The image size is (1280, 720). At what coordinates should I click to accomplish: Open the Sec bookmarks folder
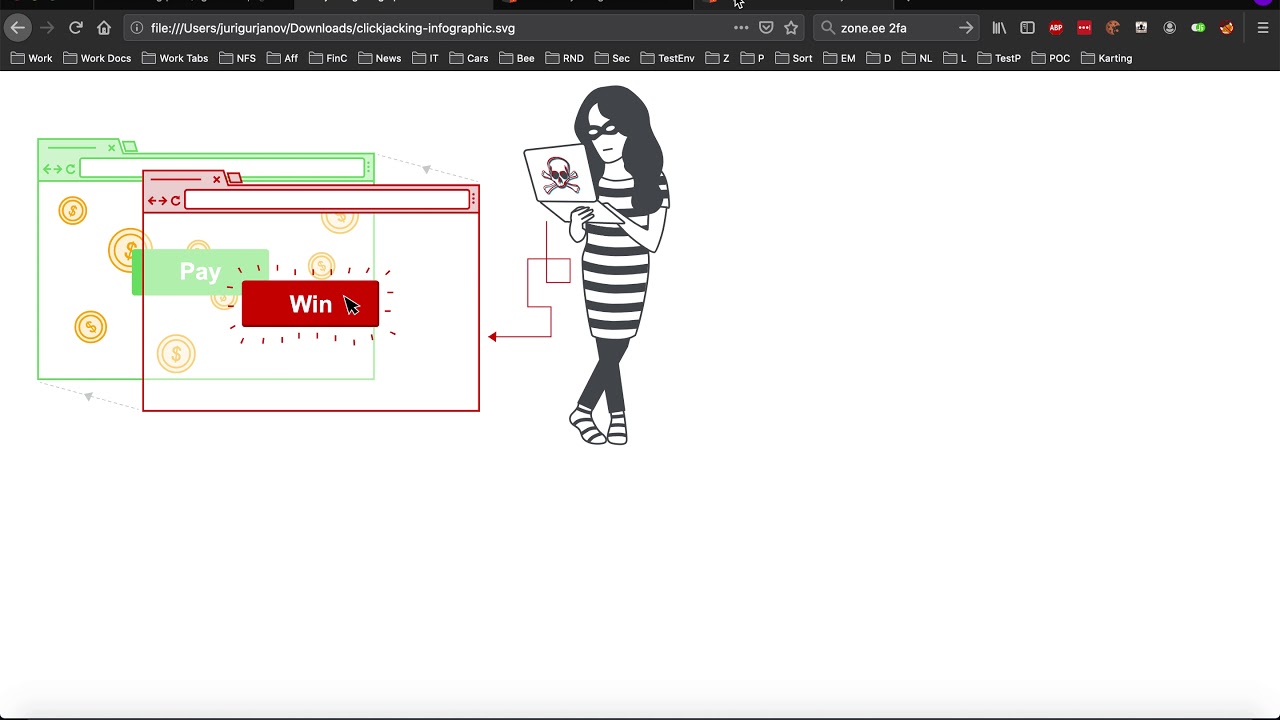tap(611, 58)
